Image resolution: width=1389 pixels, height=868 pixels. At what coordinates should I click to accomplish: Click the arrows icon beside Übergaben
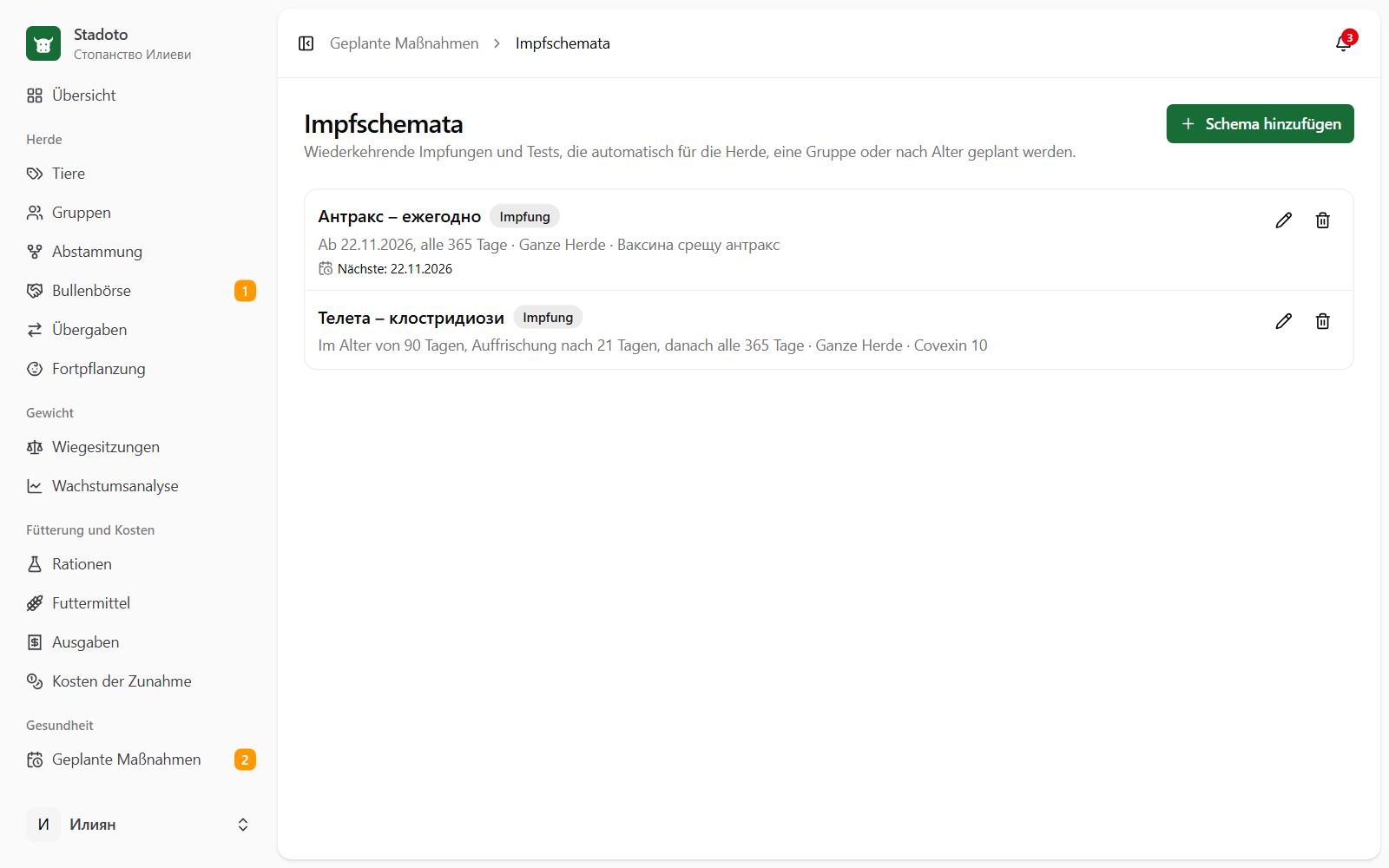tap(35, 330)
